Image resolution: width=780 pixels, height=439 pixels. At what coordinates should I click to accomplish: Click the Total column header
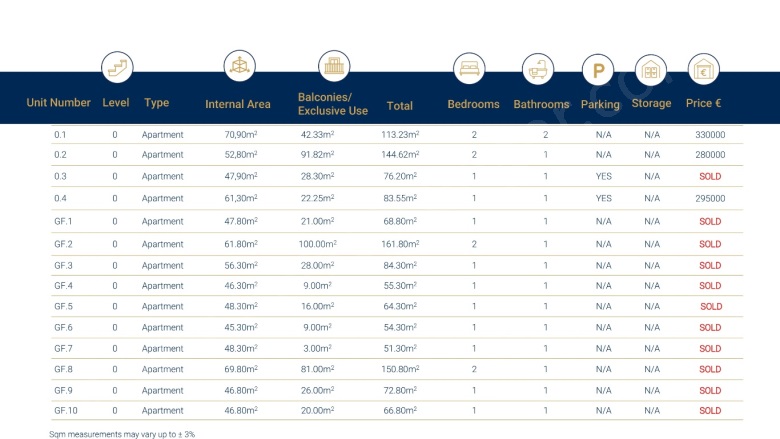(400, 105)
